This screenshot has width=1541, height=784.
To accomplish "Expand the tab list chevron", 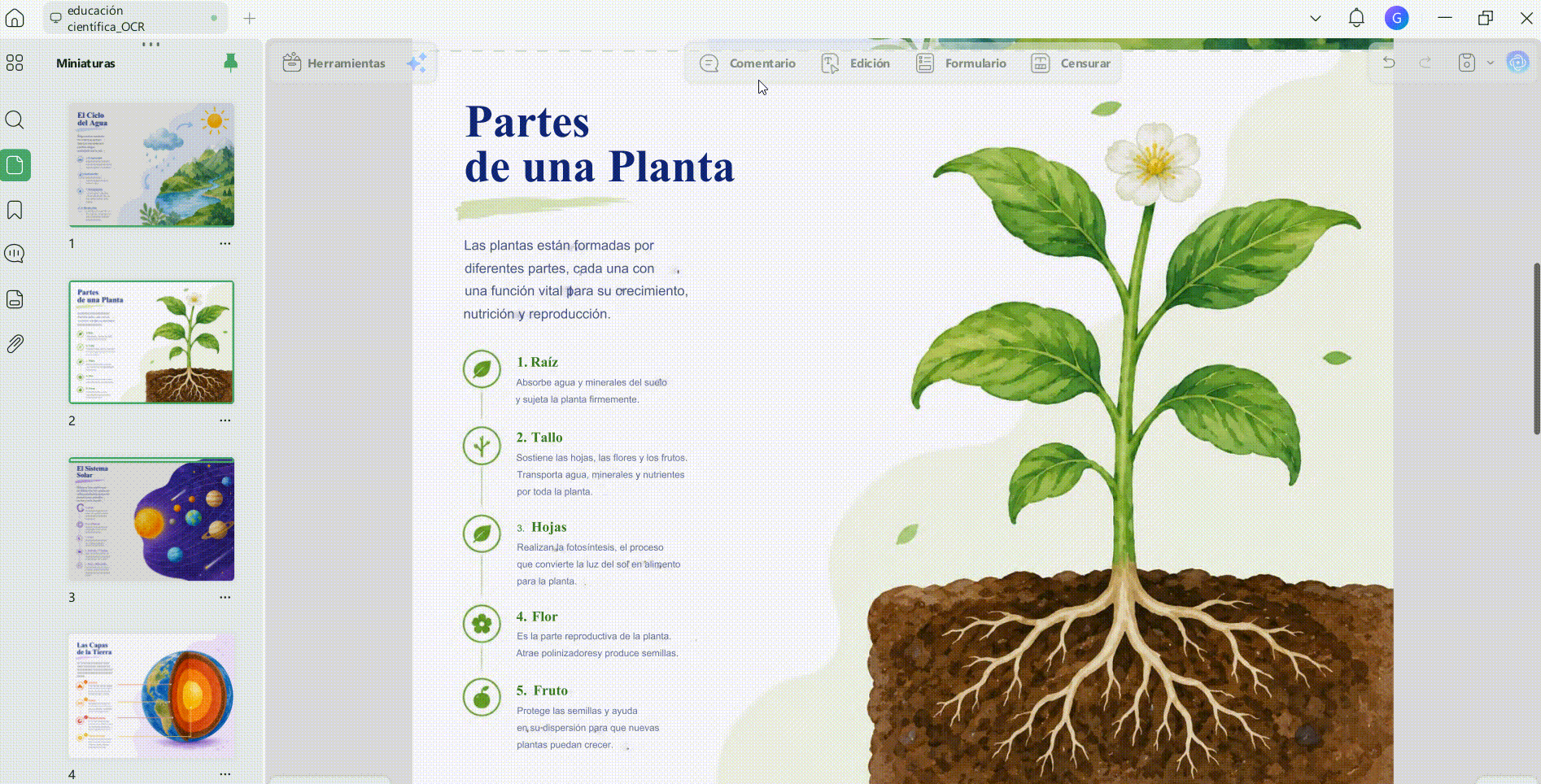I will coord(1316,18).
